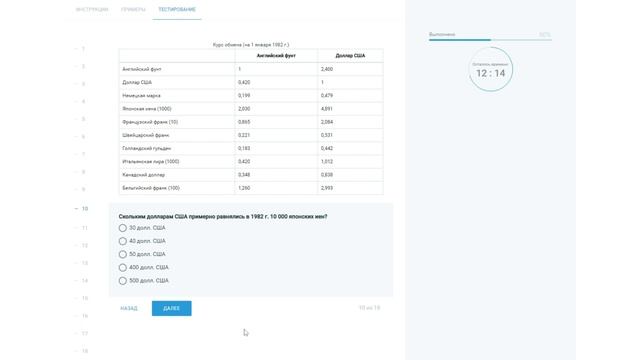Select current question 10 in the sidebar

pyautogui.click(x=85, y=209)
